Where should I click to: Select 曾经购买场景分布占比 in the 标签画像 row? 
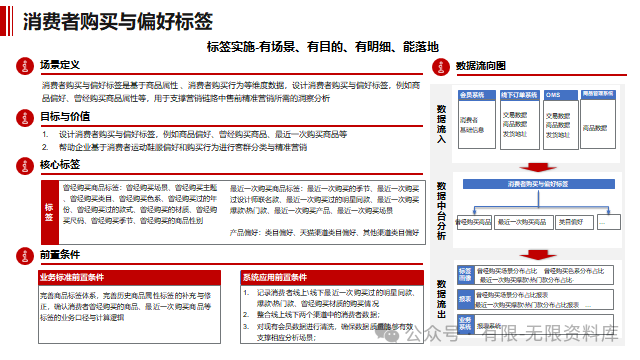[x=507, y=271]
